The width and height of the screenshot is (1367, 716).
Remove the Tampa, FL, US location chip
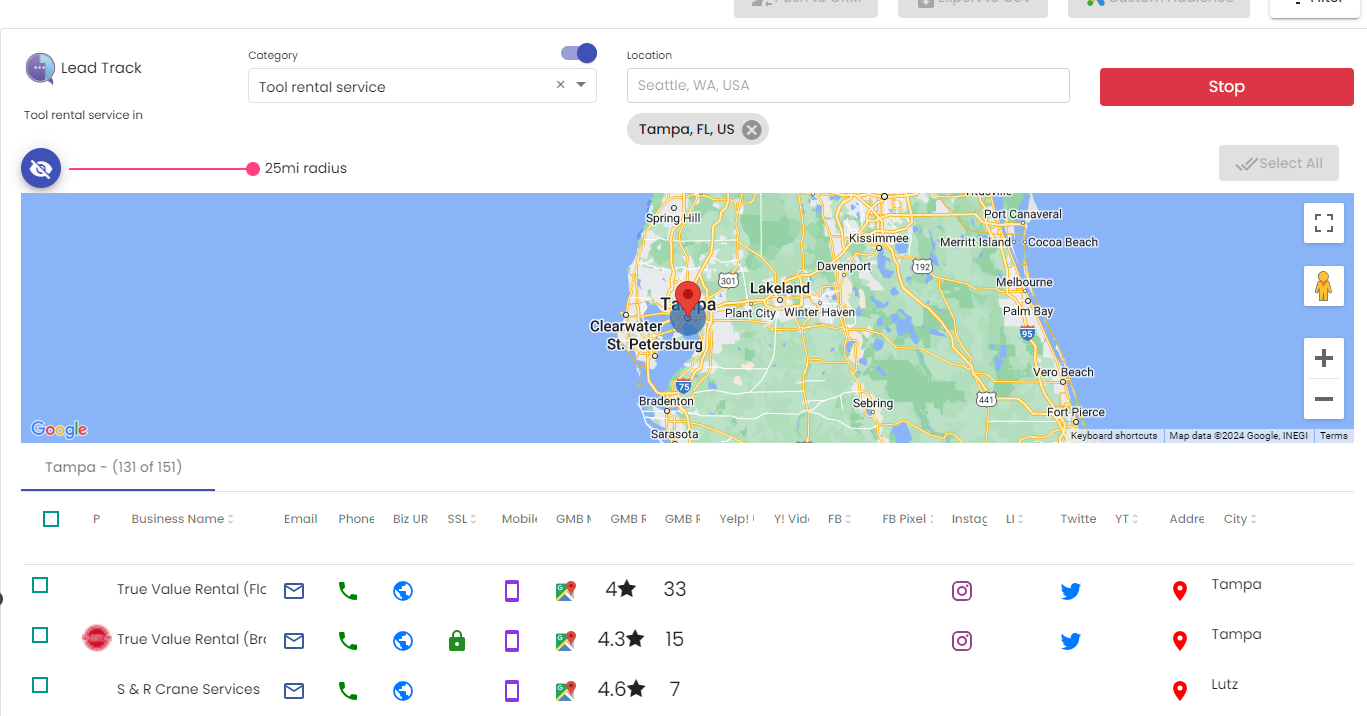(752, 130)
